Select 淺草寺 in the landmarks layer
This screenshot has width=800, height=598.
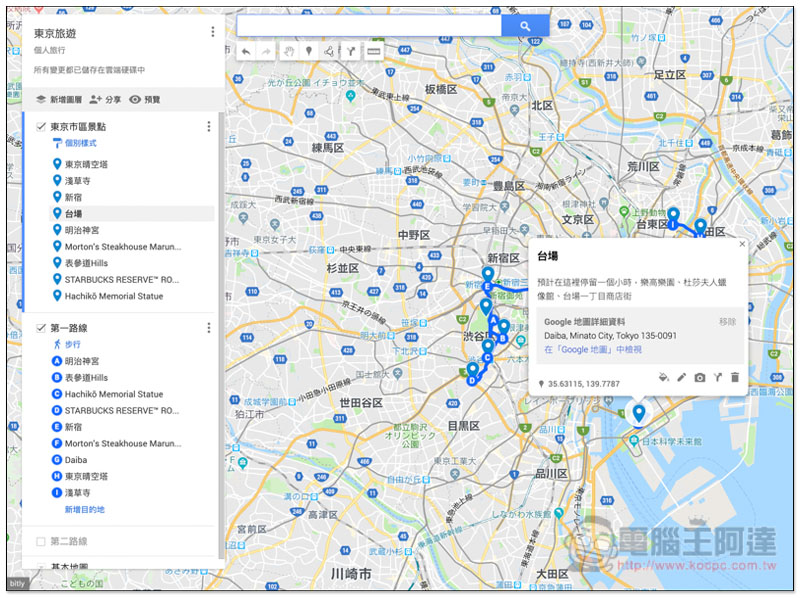[x=78, y=181]
